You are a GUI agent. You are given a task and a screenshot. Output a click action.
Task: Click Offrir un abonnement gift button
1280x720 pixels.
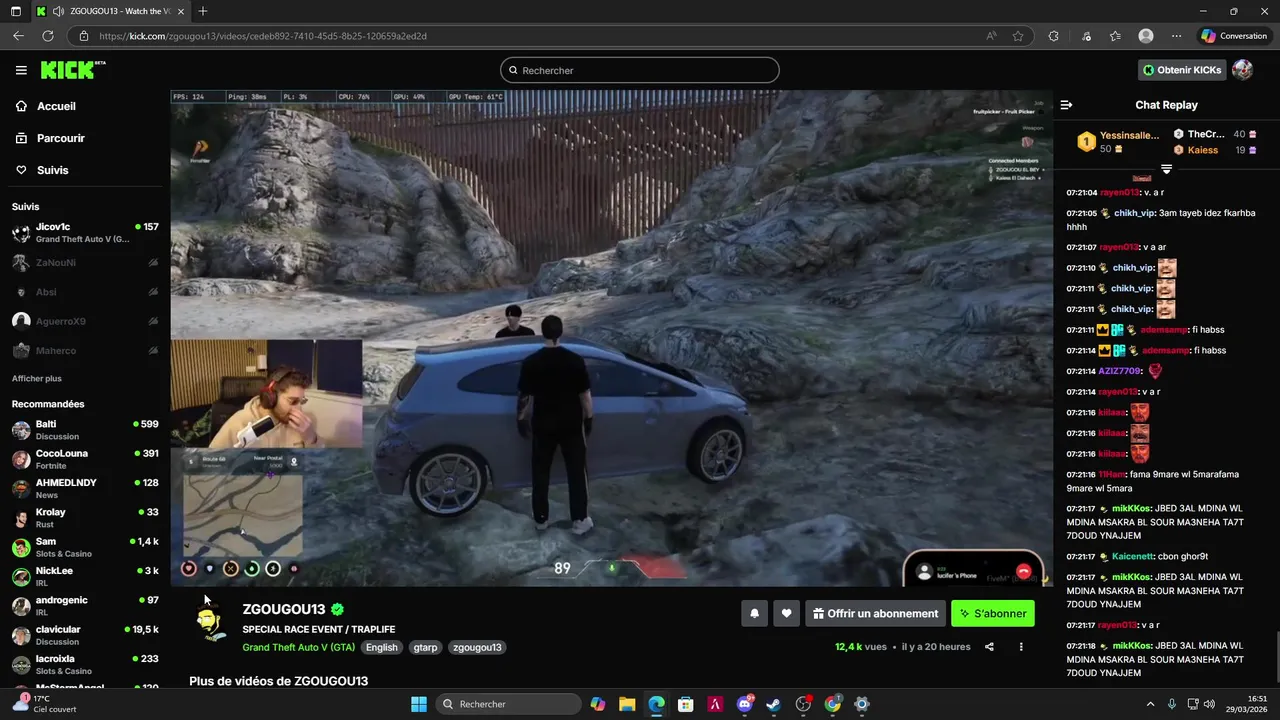pos(875,614)
